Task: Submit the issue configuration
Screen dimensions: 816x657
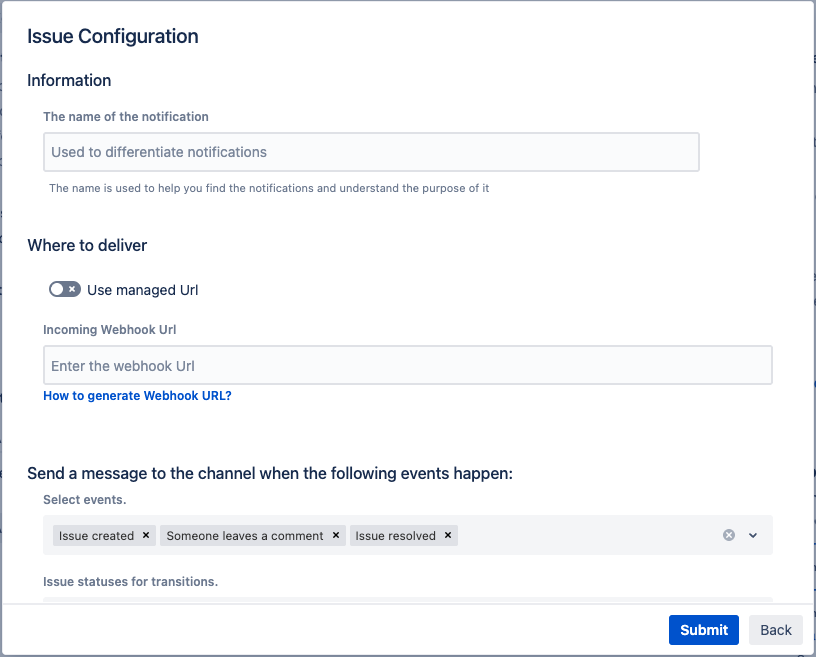Action: click(x=704, y=630)
